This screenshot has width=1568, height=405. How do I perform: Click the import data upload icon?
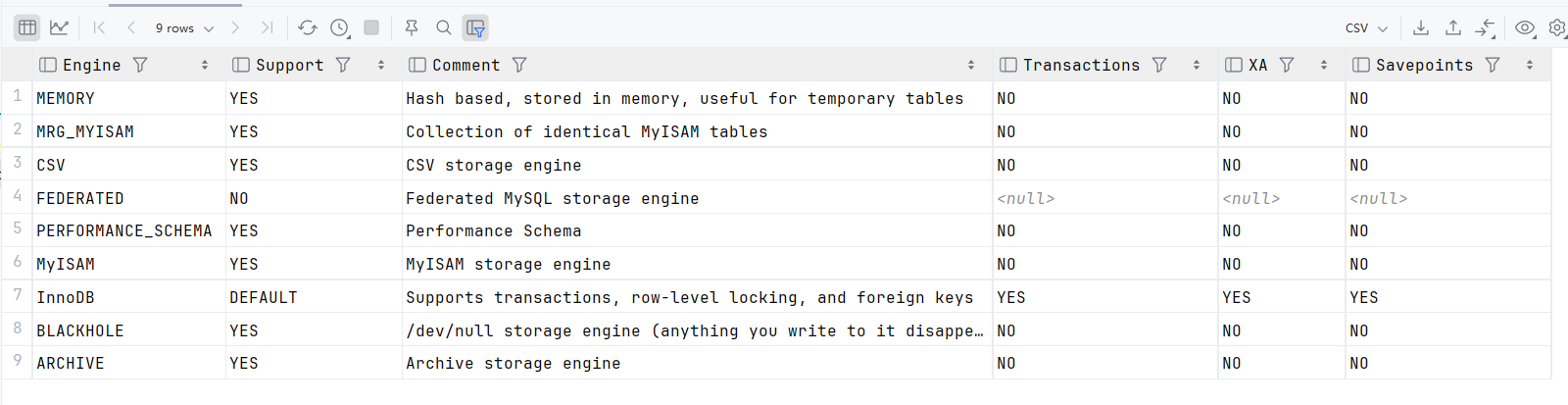coord(1453,27)
